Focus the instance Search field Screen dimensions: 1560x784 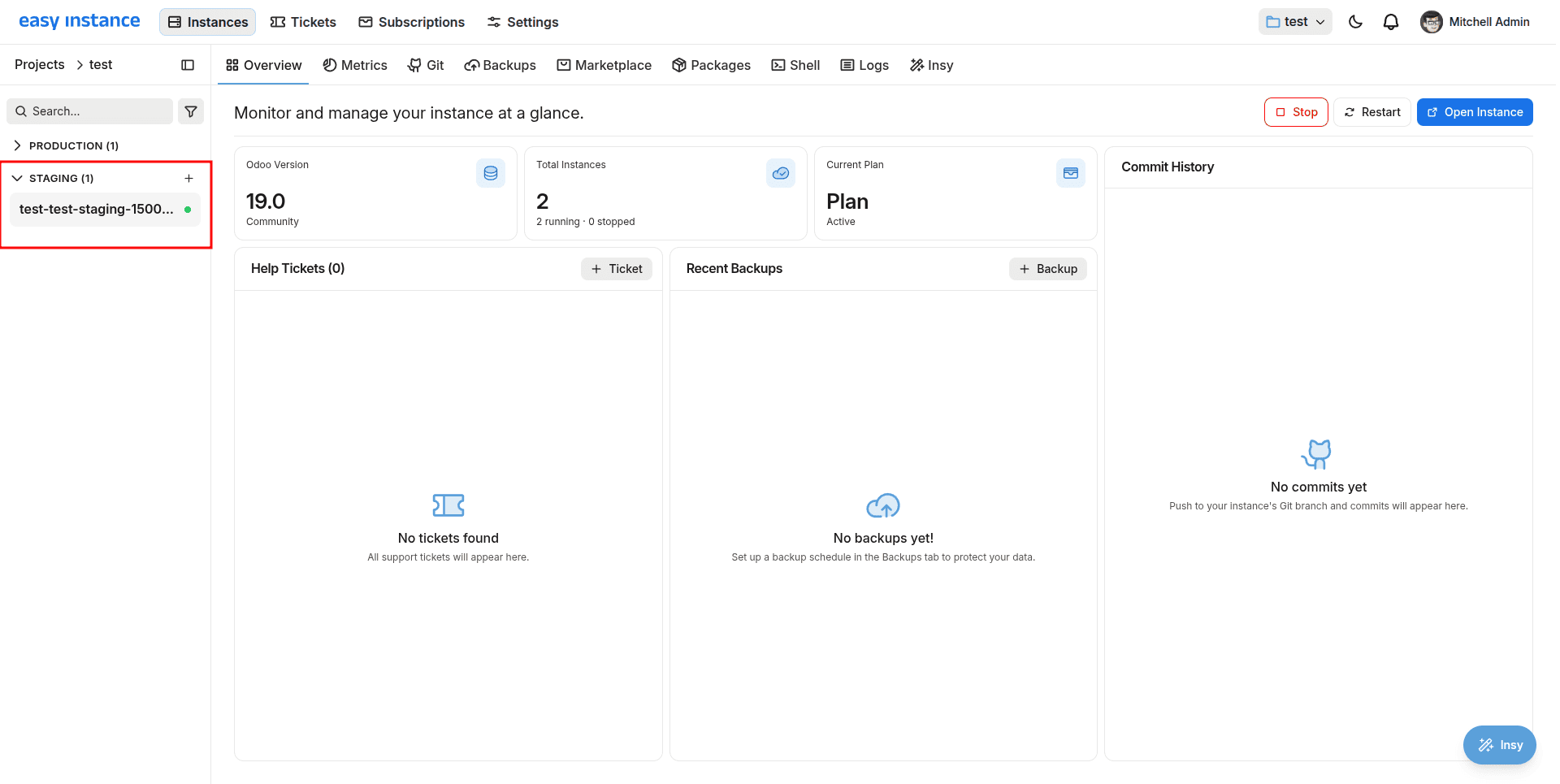(x=89, y=111)
